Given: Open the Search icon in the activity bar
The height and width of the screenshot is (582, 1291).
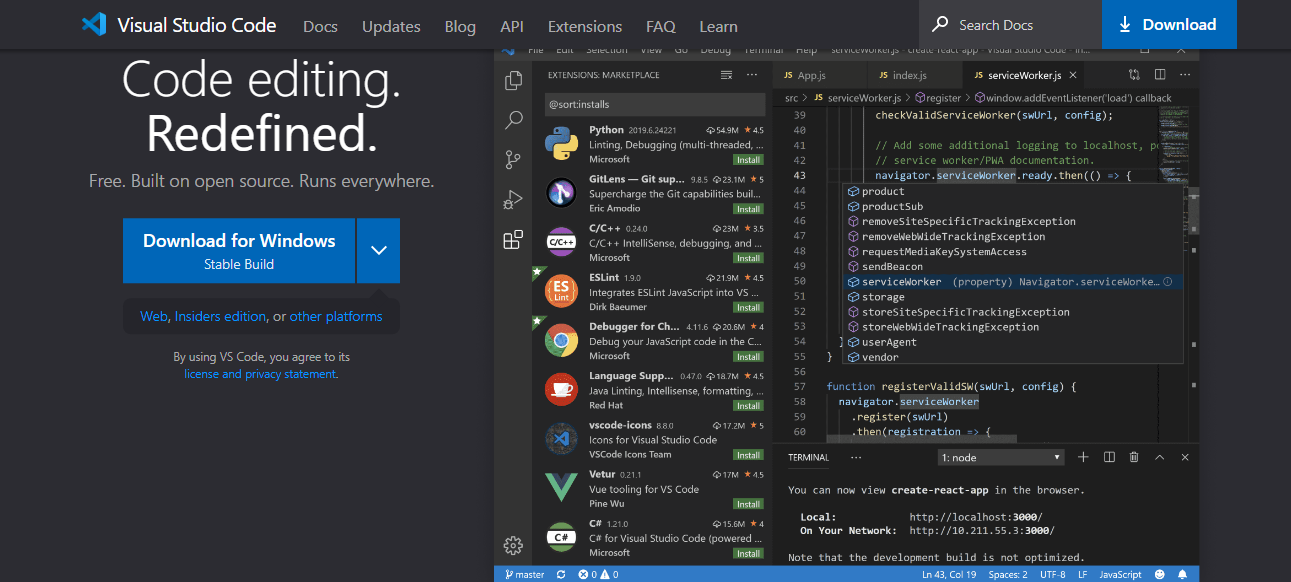Looking at the screenshot, I should (x=513, y=120).
